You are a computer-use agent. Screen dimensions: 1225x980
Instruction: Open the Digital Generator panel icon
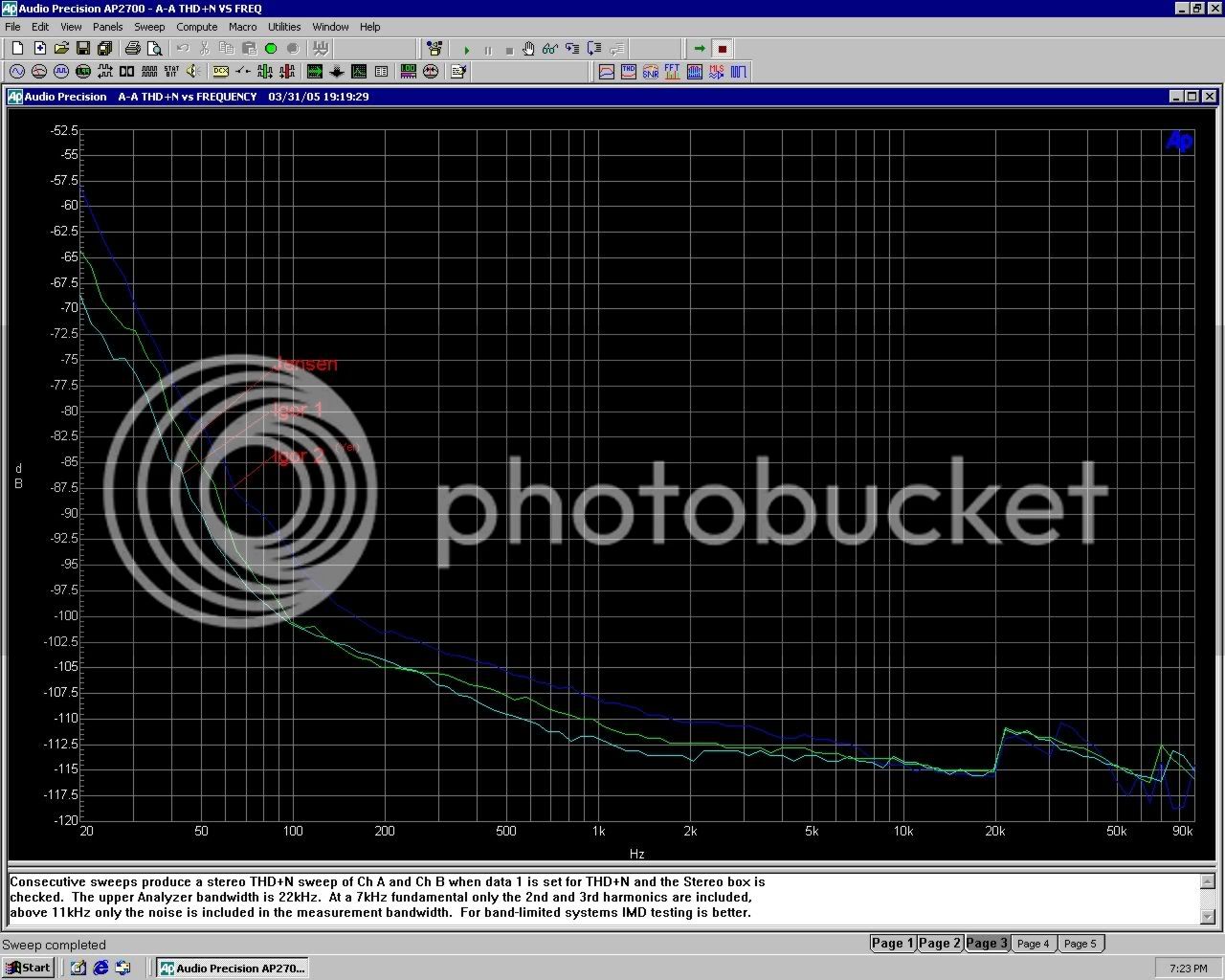[x=61, y=71]
